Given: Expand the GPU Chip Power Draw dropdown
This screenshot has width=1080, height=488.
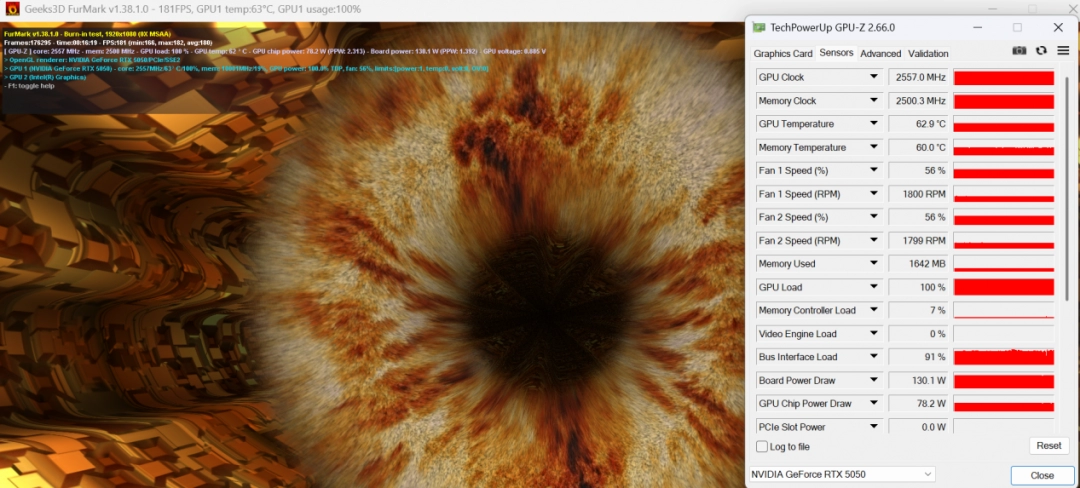Looking at the screenshot, I should click(x=873, y=404).
